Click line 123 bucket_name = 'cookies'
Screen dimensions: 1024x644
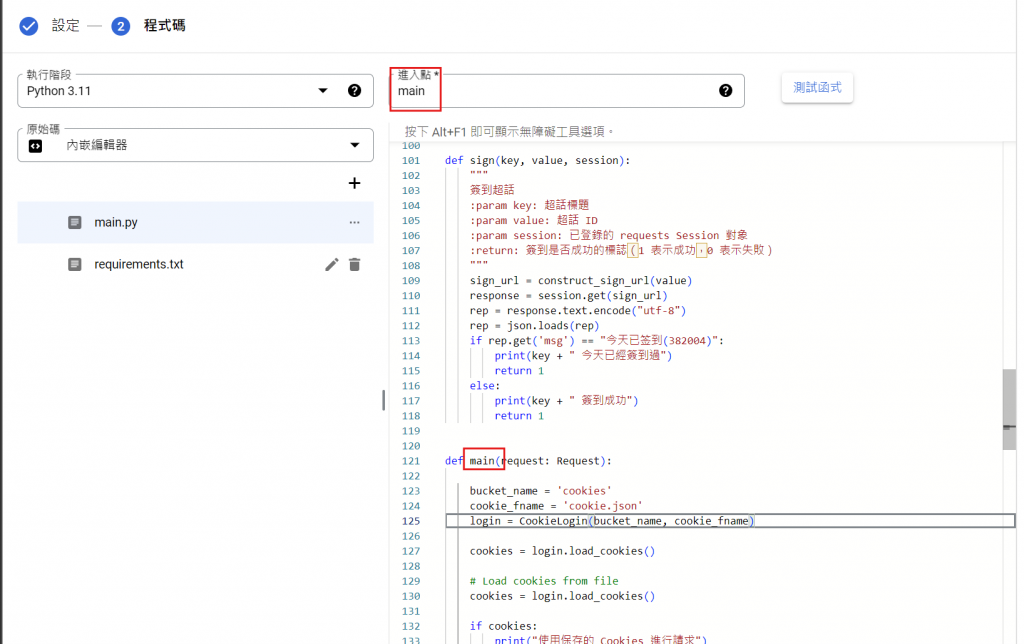[540, 491]
